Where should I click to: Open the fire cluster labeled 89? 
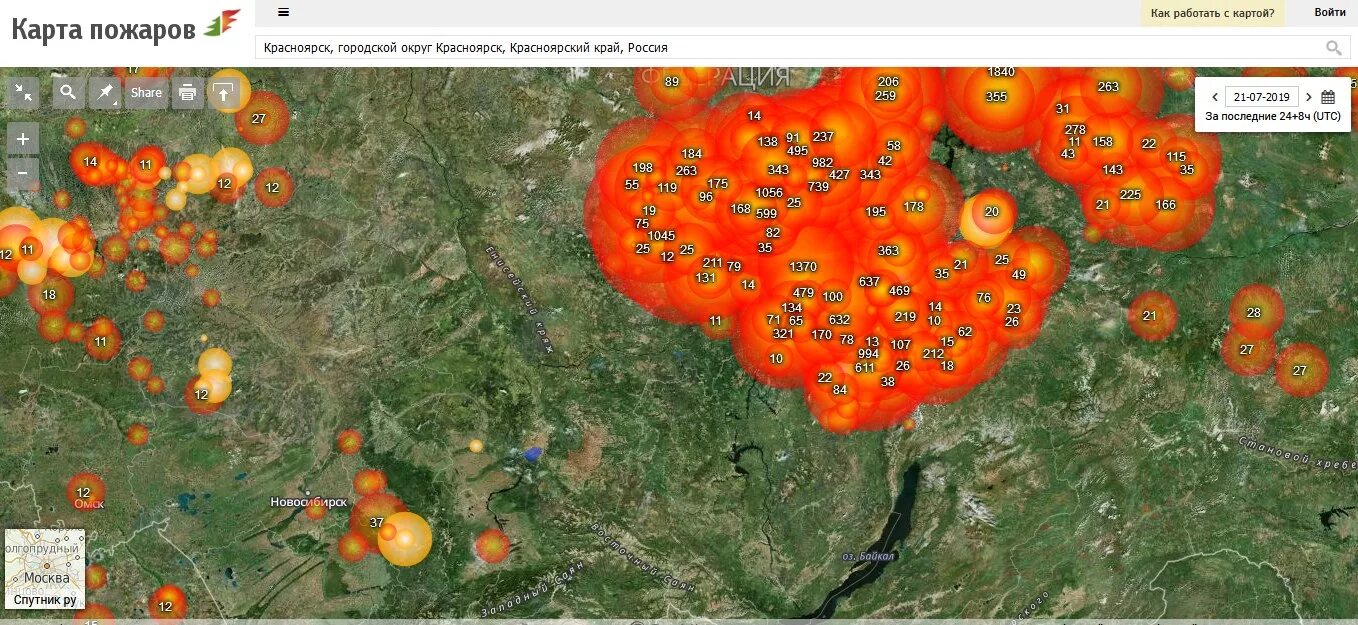click(x=671, y=82)
